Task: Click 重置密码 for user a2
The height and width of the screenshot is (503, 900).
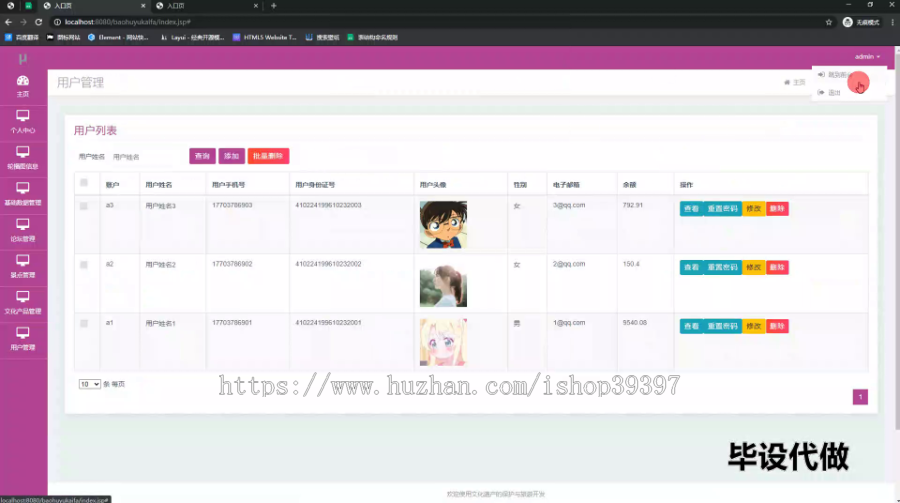Action: [722, 268]
